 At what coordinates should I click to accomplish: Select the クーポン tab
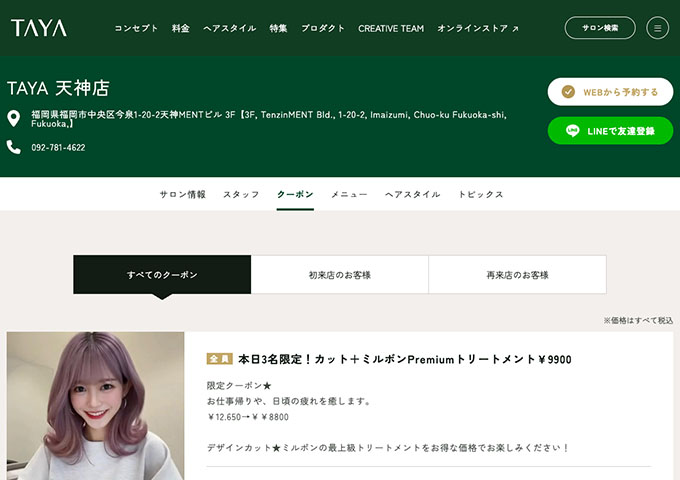point(295,194)
